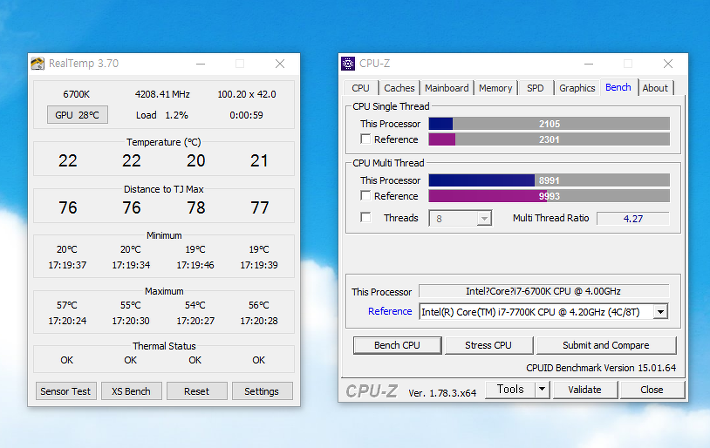This screenshot has width=710, height=448.
Task: Click the Reset button in RealTemp
Action: pyautogui.click(x=197, y=391)
